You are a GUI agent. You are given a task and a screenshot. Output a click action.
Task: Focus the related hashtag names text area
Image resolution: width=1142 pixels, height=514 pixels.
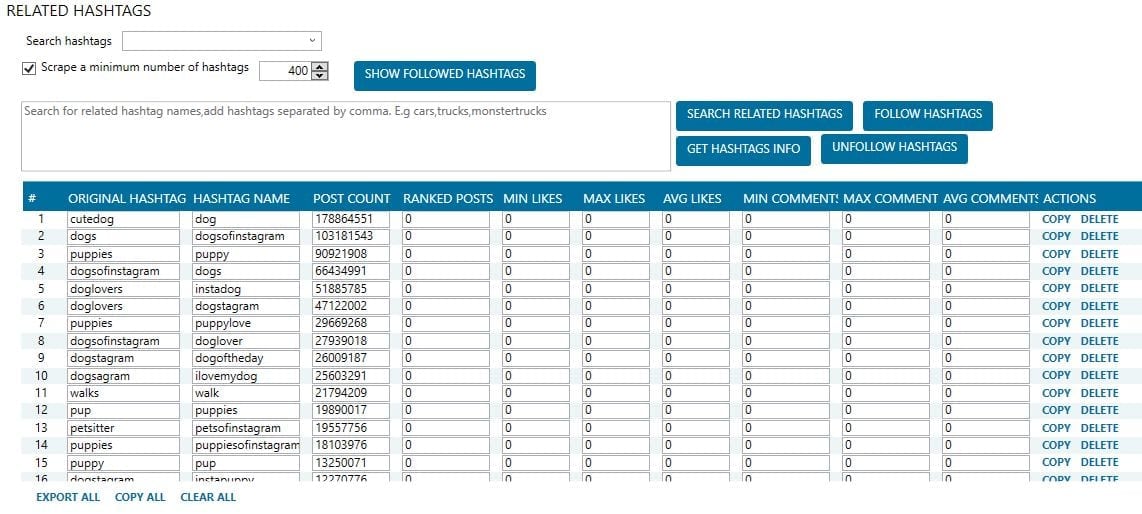pyautogui.click(x=346, y=136)
